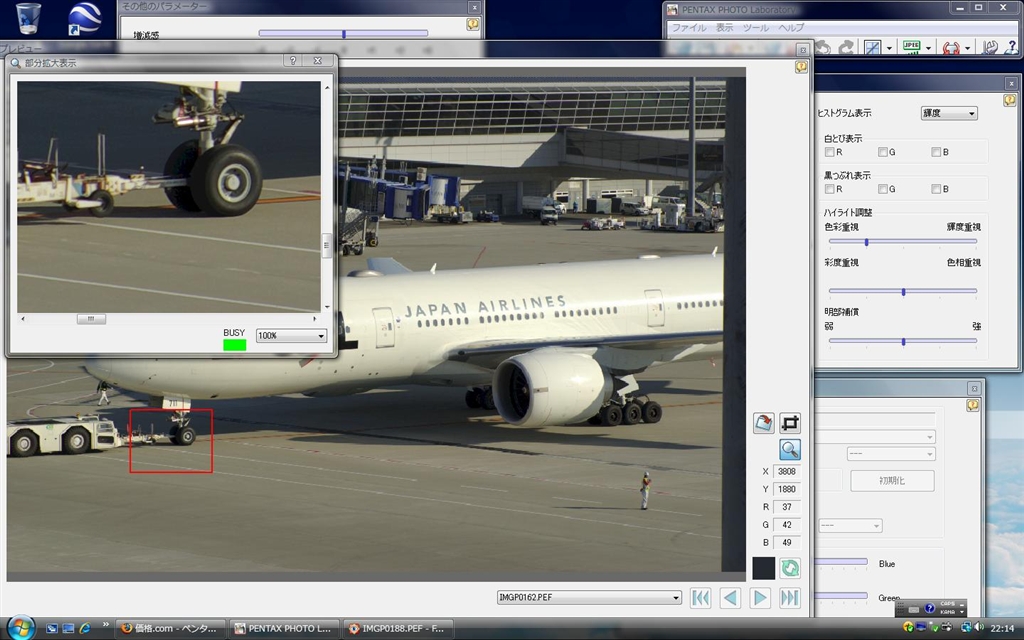
Task: Select the crop tool in the preview window
Action: (x=790, y=423)
